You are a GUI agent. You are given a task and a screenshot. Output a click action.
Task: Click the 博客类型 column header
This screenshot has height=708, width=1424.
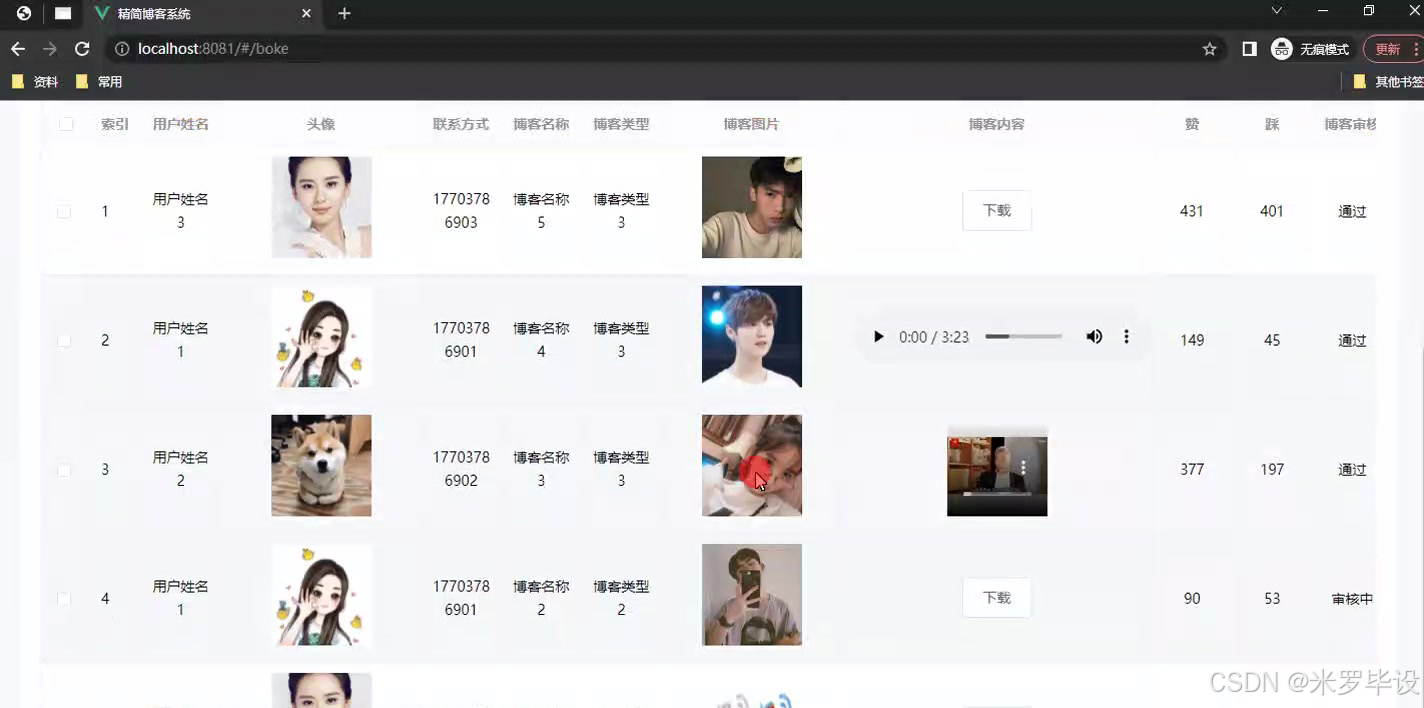pos(621,124)
